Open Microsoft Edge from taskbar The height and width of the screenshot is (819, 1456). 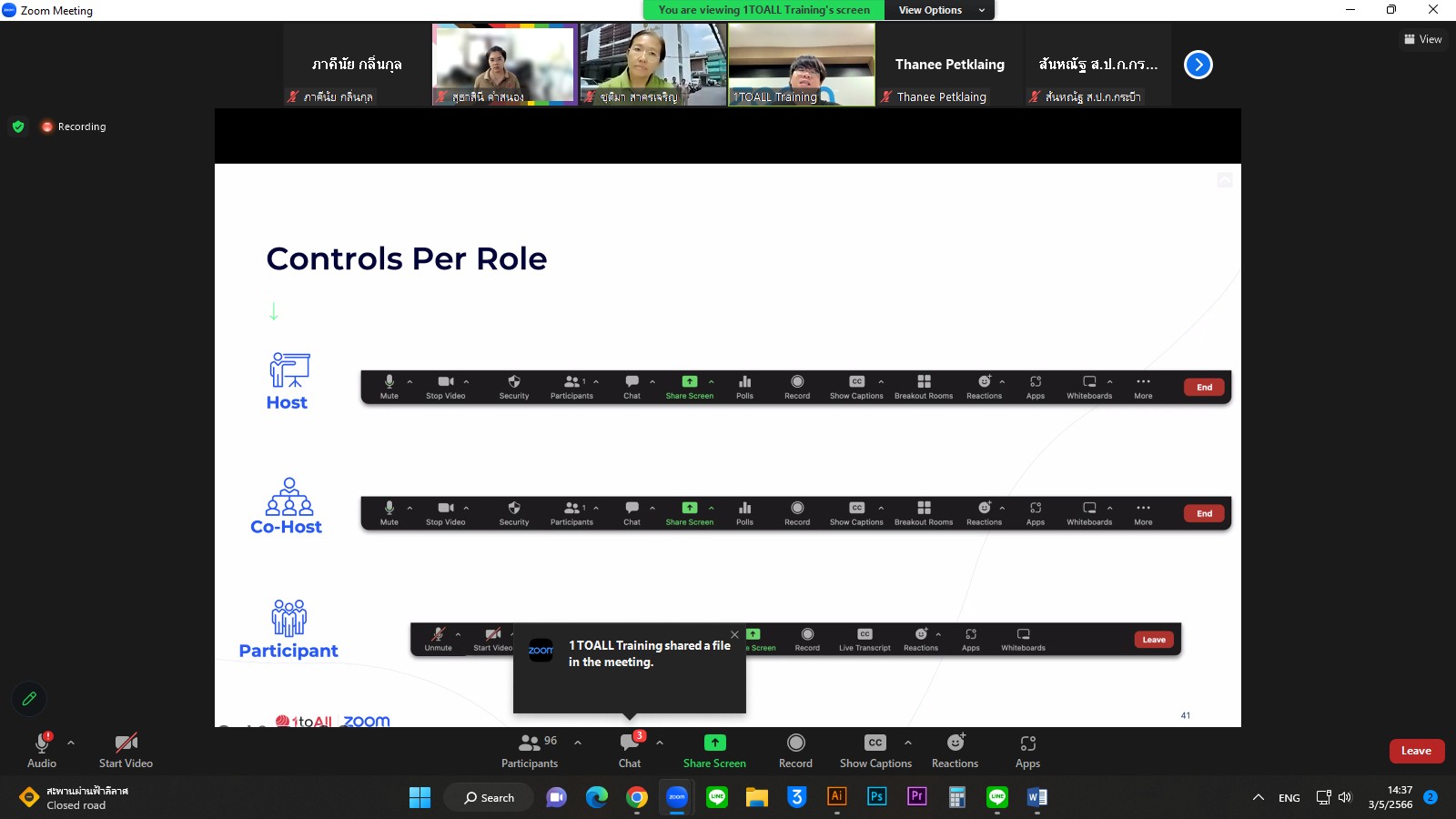[x=597, y=797]
